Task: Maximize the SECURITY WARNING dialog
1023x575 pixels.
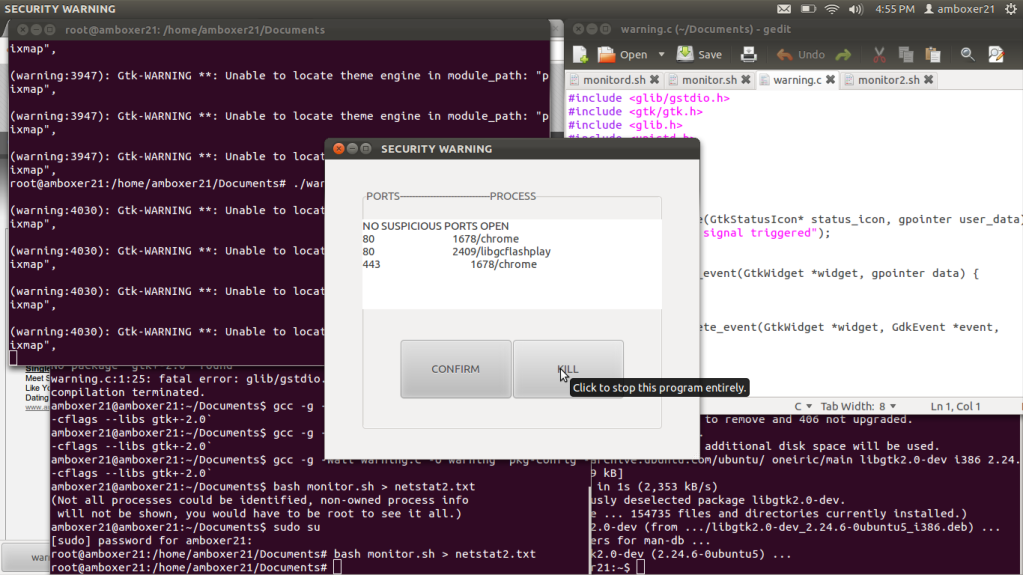Action: pyautogui.click(x=366, y=149)
